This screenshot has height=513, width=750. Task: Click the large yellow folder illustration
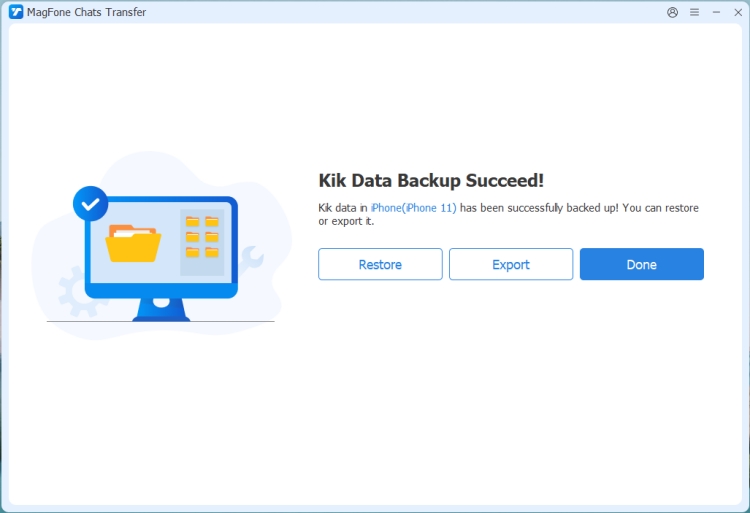click(x=133, y=243)
